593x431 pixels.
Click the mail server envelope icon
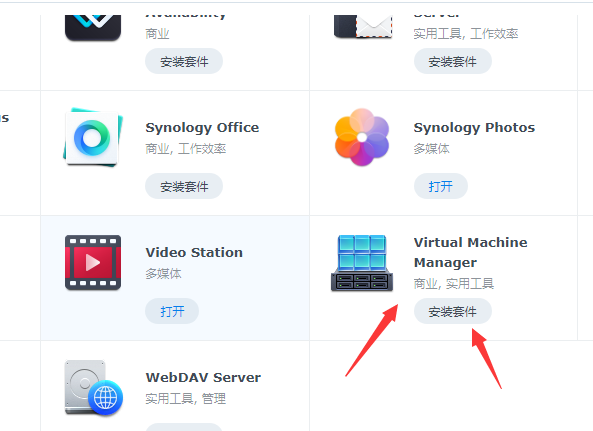click(x=363, y=27)
